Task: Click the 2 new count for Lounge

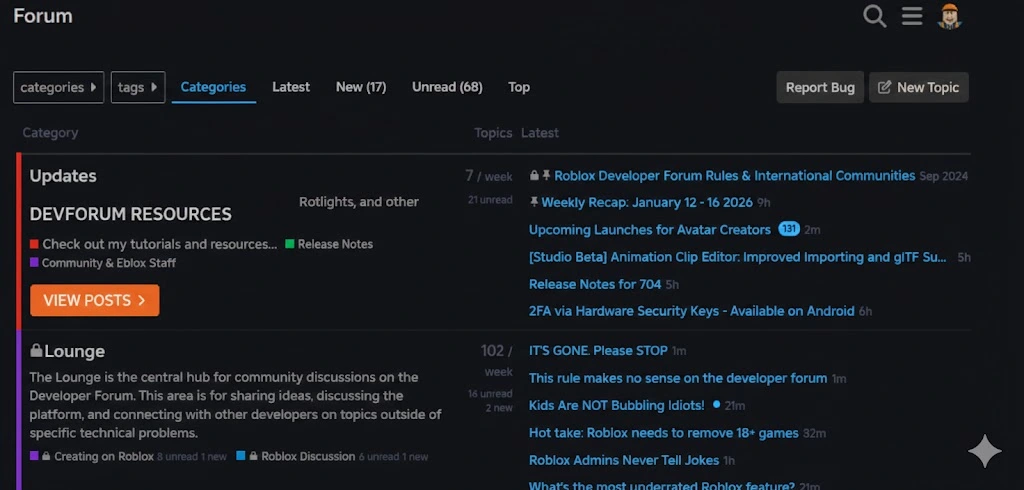Action: click(499, 408)
